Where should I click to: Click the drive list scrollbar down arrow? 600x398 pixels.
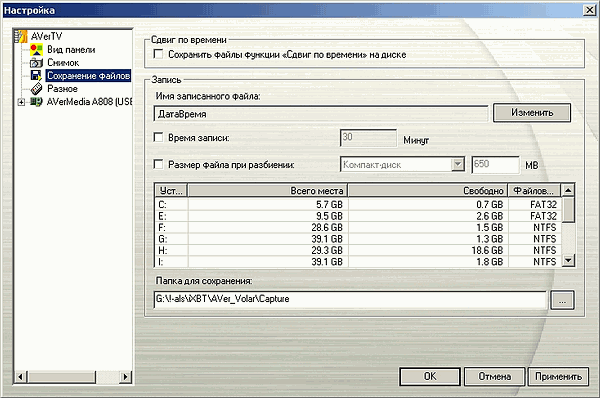tap(569, 261)
